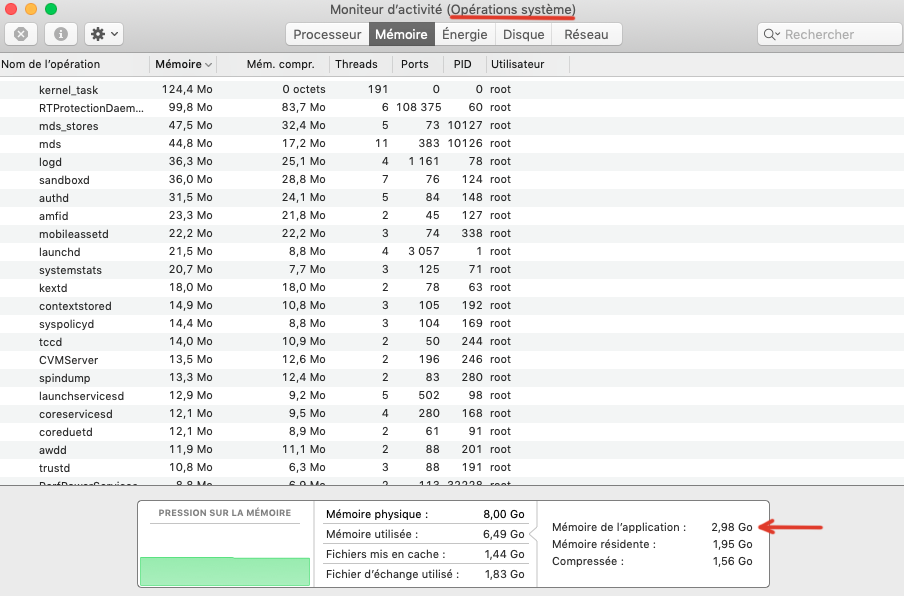The height and width of the screenshot is (596, 904).
Task: Select the sandboxd process
Action: pyautogui.click(x=452, y=179)
